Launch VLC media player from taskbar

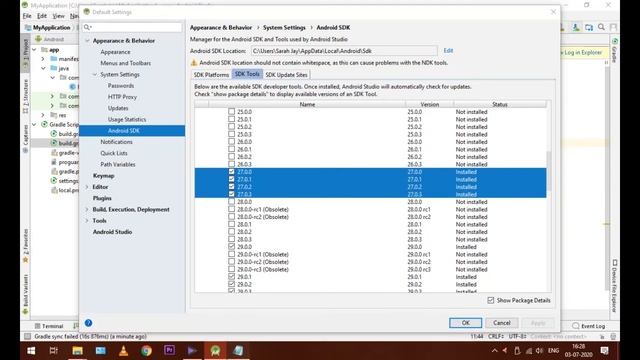coord(123,351)
